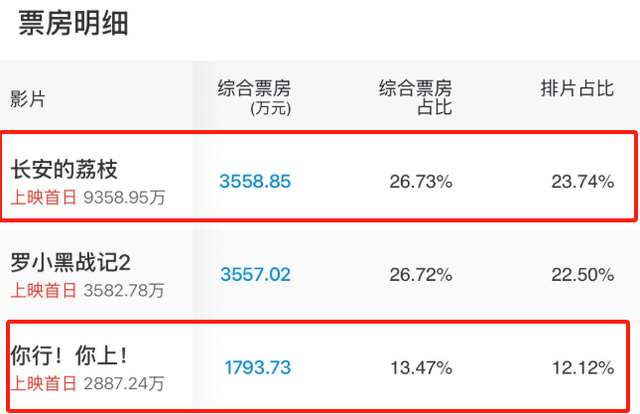Image resolution: width=640 pixels, height=414 pixels.
Task: Click 上映首日 2887.24万 subtitle
Action: pos(87,384)
